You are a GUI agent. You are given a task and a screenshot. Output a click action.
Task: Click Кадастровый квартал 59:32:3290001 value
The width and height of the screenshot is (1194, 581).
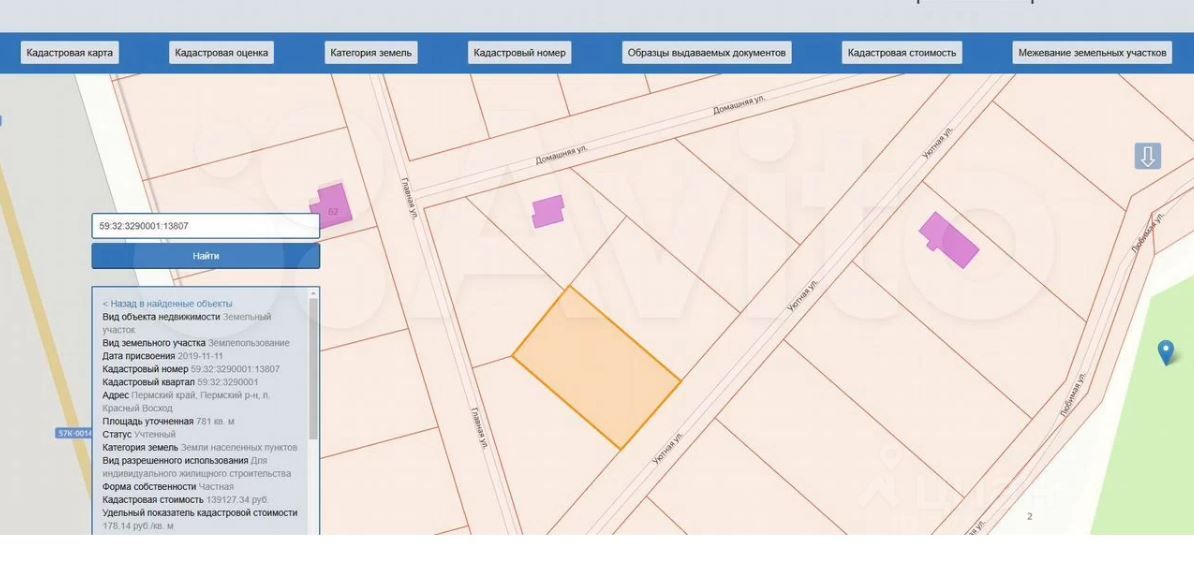[x=227, y=381]
